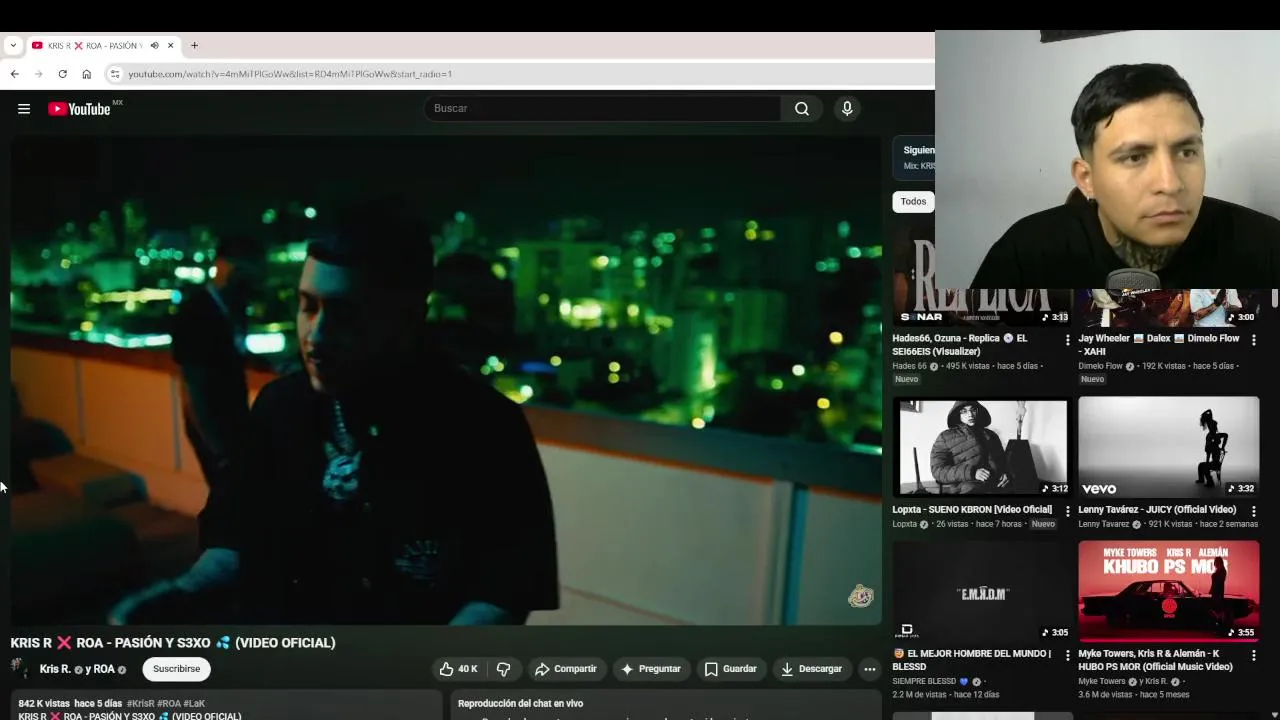Activate voice search microphone
This screenshot has width=1280, height=720.
(x=847, y=109)
